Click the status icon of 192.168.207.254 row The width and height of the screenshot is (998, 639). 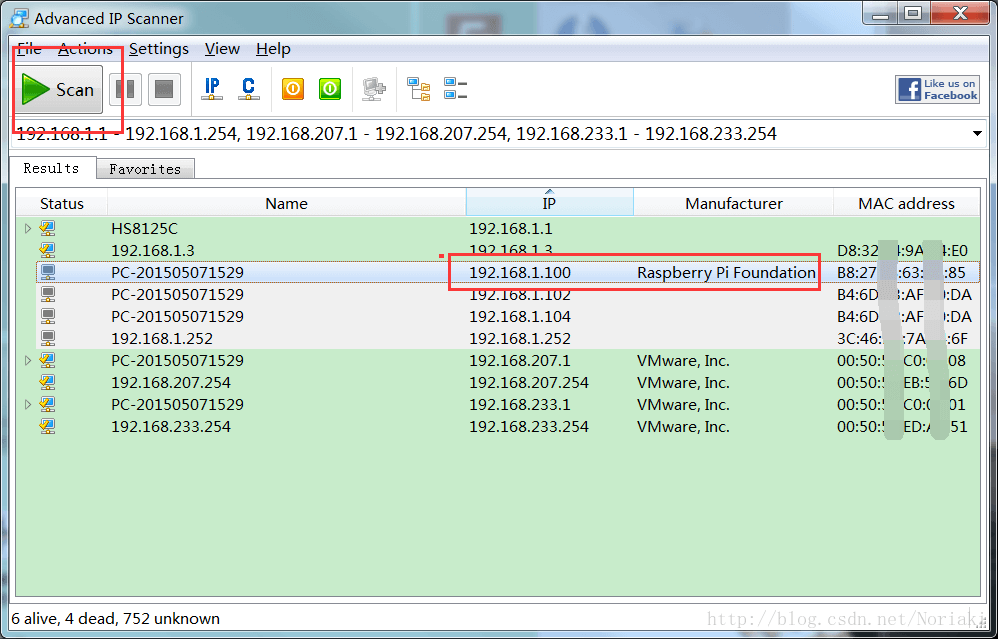[x=48, y=383]
